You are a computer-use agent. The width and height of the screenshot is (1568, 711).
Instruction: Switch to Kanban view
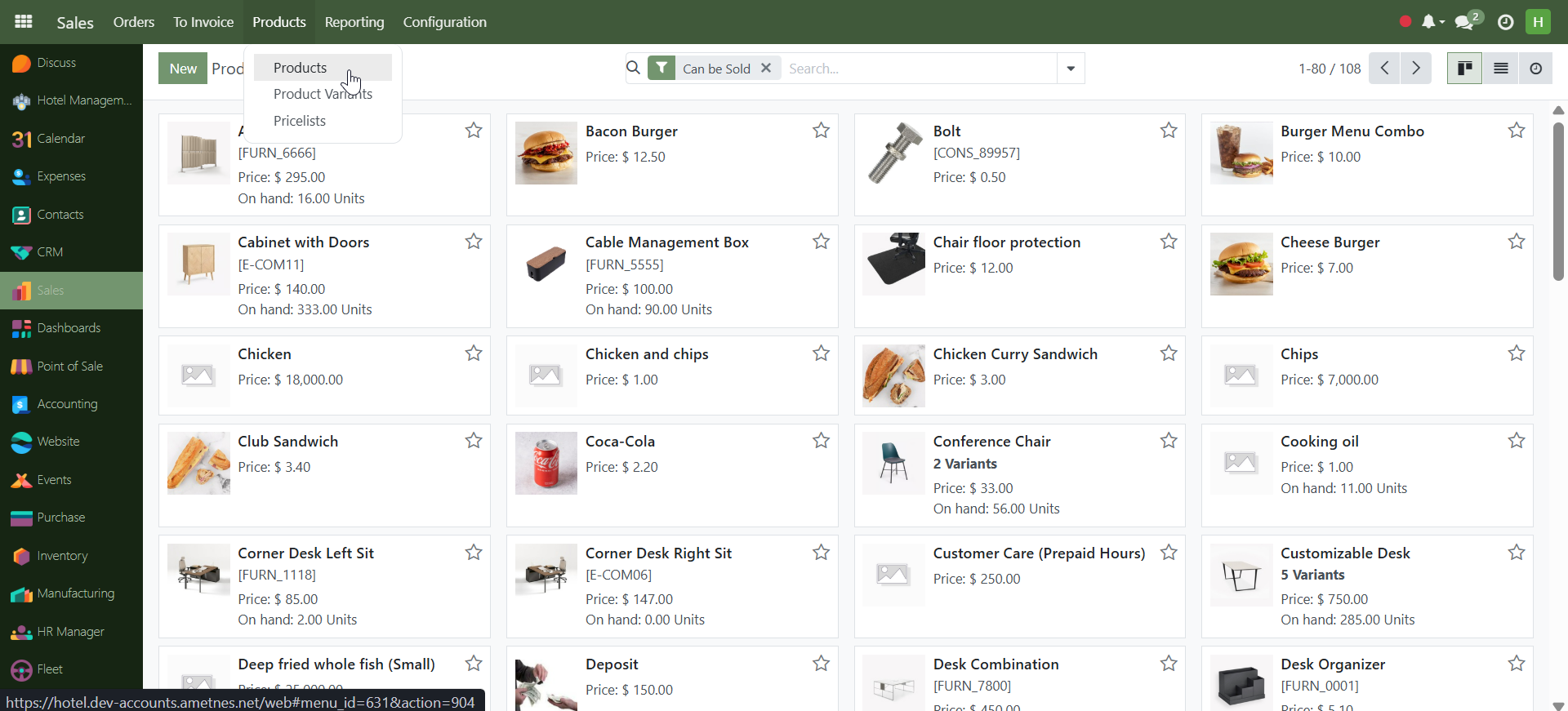(1464, 69)
